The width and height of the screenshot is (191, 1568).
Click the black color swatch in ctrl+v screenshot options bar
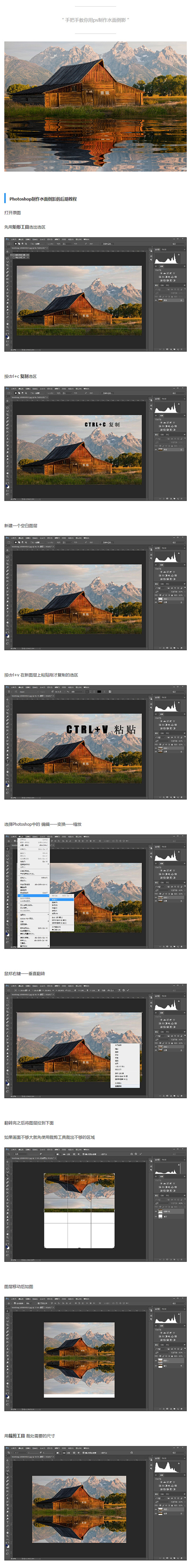(x=99, y=691)
